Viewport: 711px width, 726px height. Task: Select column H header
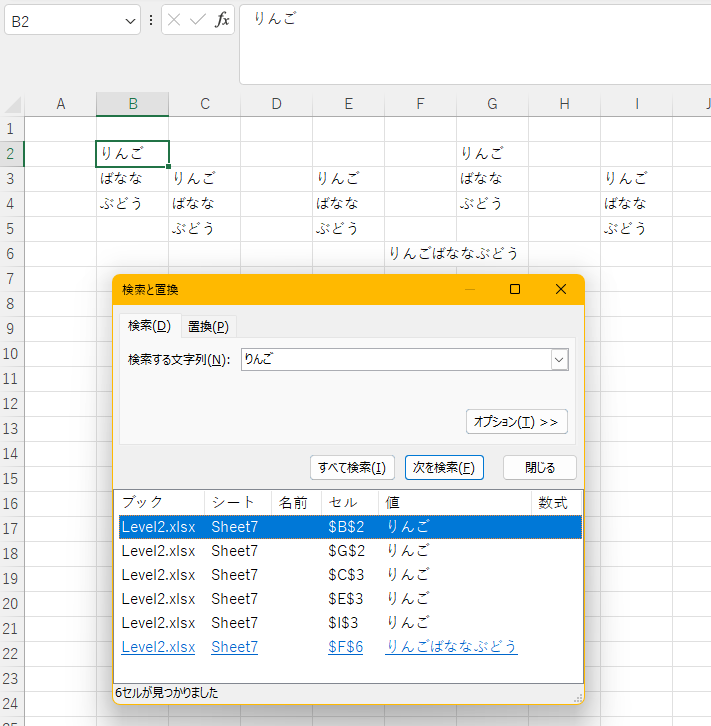point(564,104)
